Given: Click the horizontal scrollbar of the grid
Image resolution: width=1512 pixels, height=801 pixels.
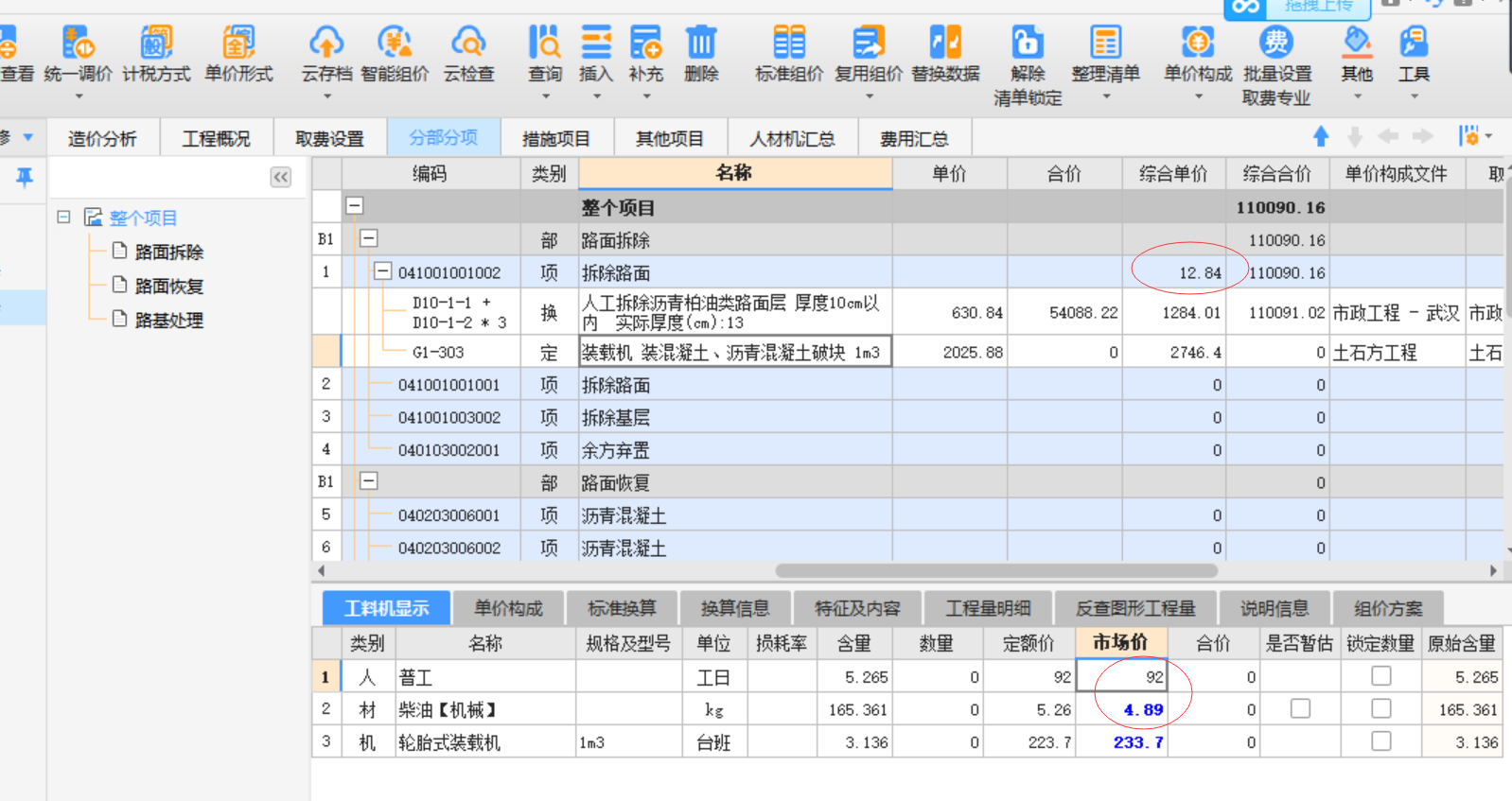Looking at the screenshot, I should point(995,570).
